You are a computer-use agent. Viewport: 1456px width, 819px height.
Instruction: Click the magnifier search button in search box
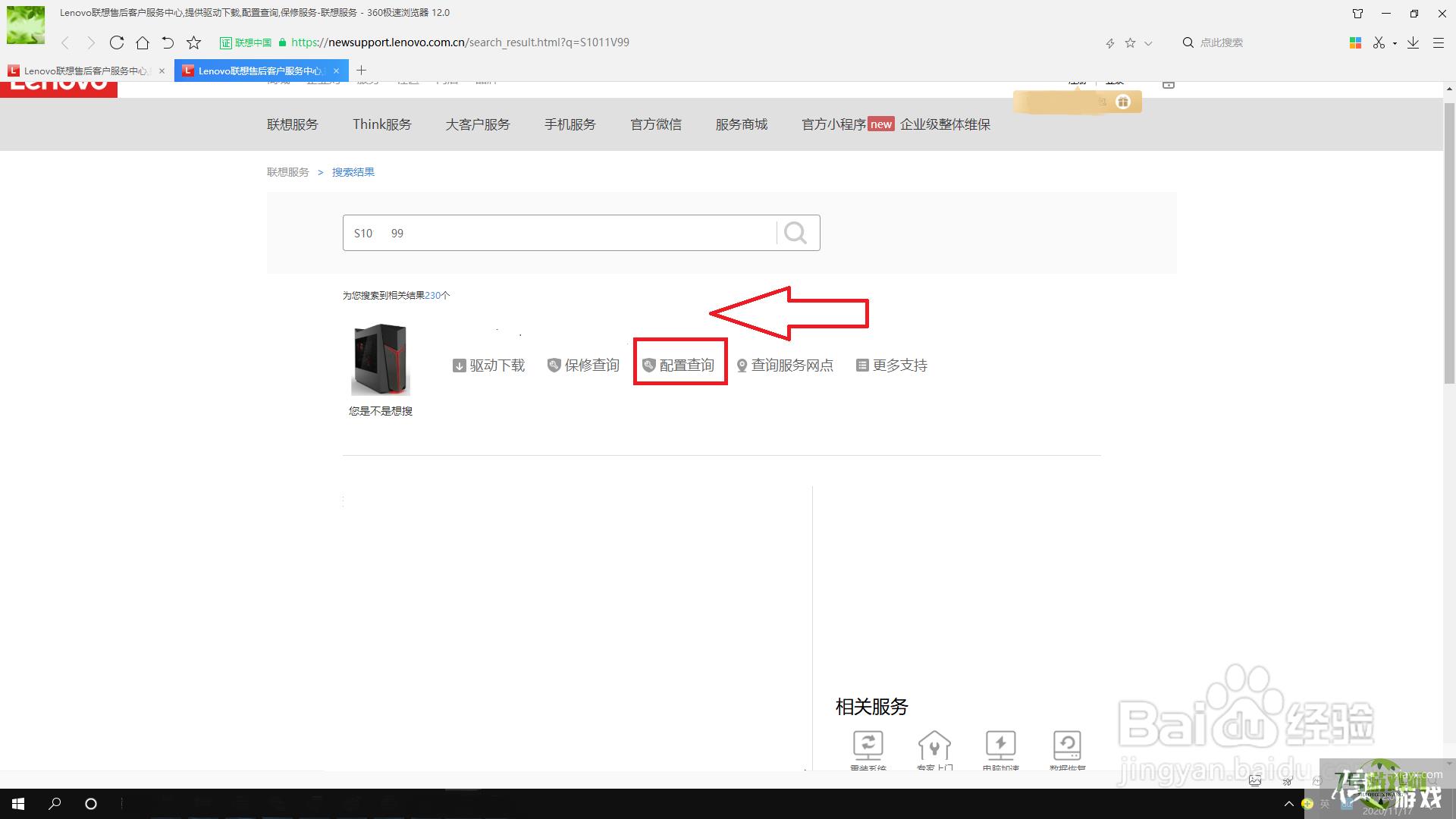(795, 233)
